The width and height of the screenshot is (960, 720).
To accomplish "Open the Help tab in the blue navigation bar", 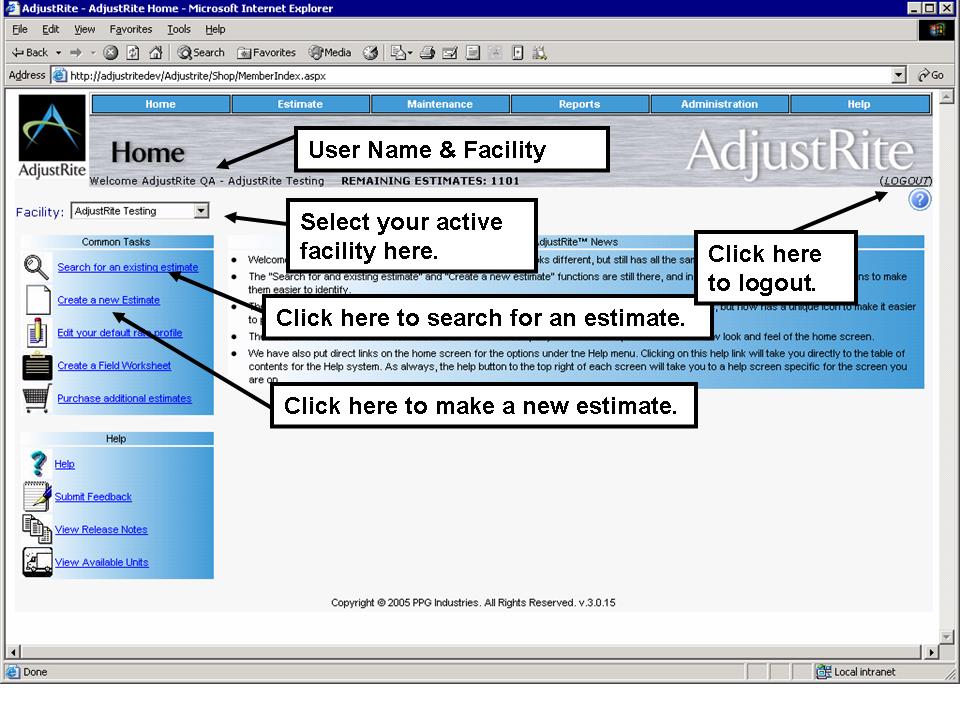I will 859,104.
